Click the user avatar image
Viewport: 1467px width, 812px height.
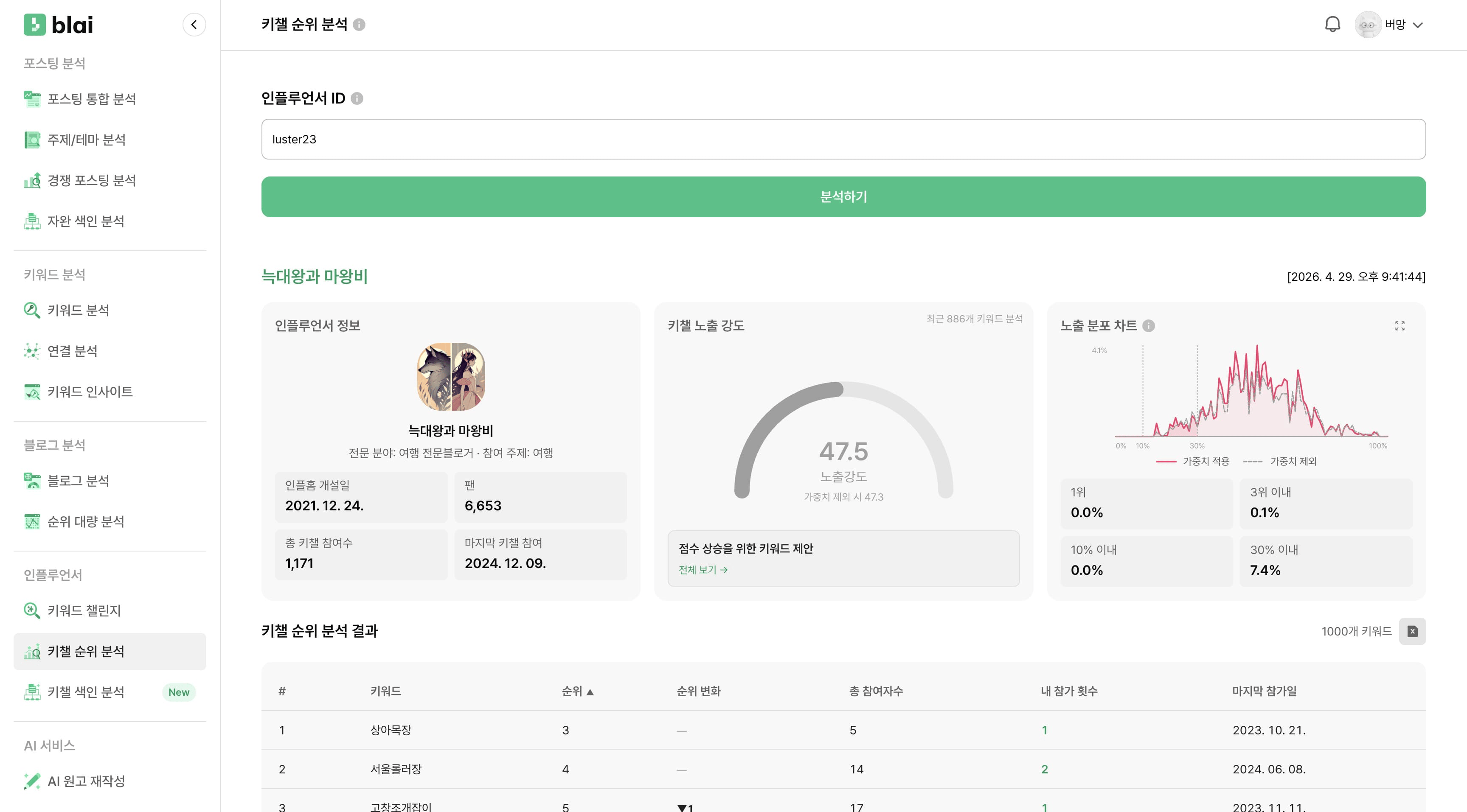1368,25
